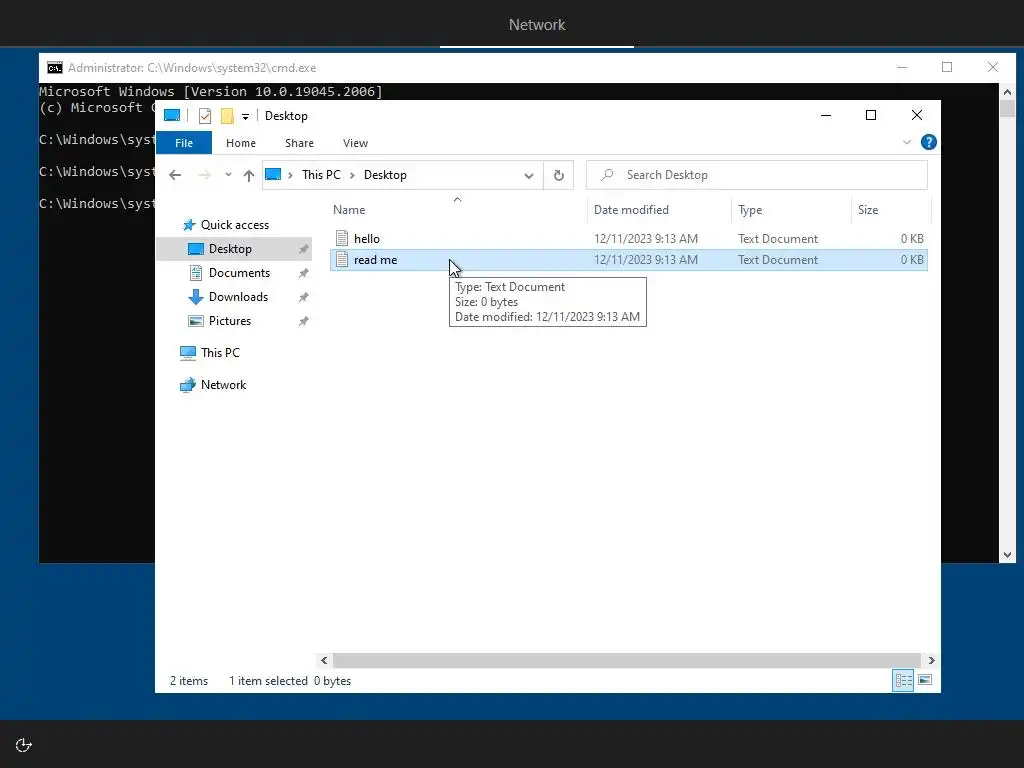The height and width of the screenshot is (768, 1024).
Task: Switch to Details view layout icon
Action: click(903, 680)
